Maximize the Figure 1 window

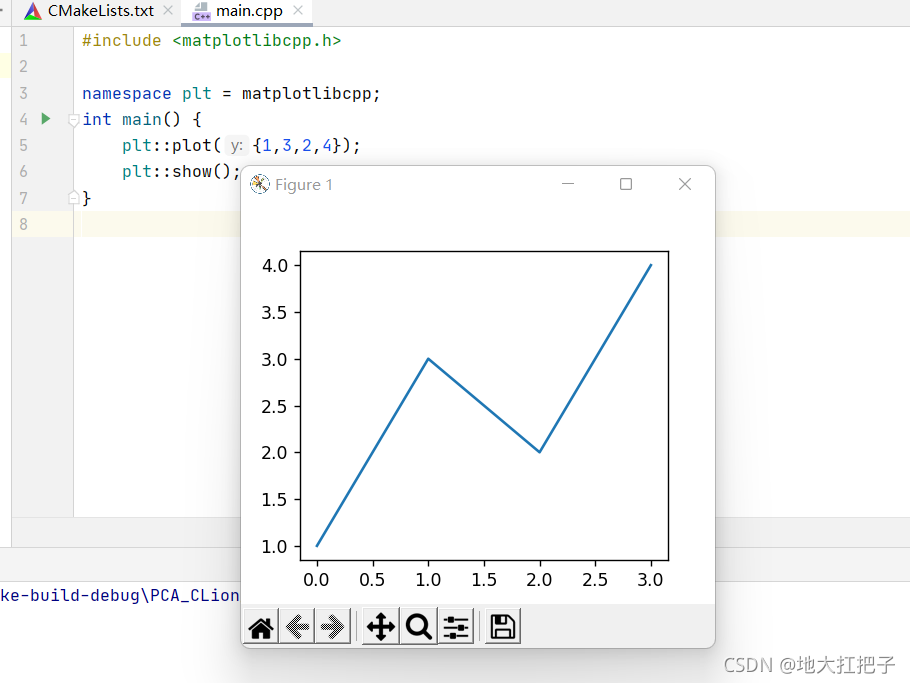pos(626,184)
